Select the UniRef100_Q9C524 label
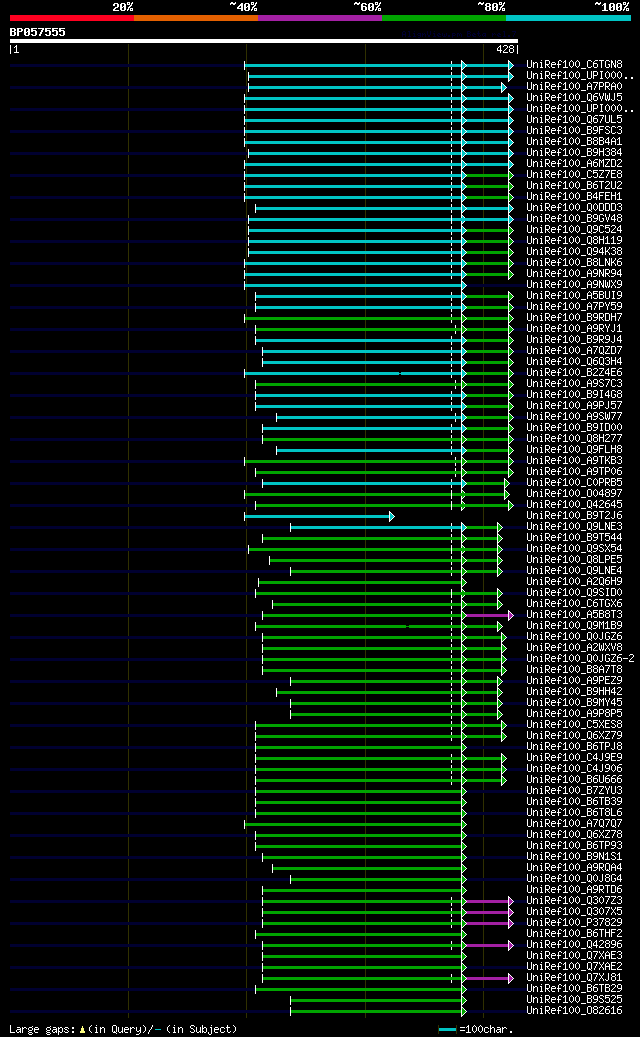Image resolution: width=640 pixels, height=1037 pixels. click(x=574, y=229)
